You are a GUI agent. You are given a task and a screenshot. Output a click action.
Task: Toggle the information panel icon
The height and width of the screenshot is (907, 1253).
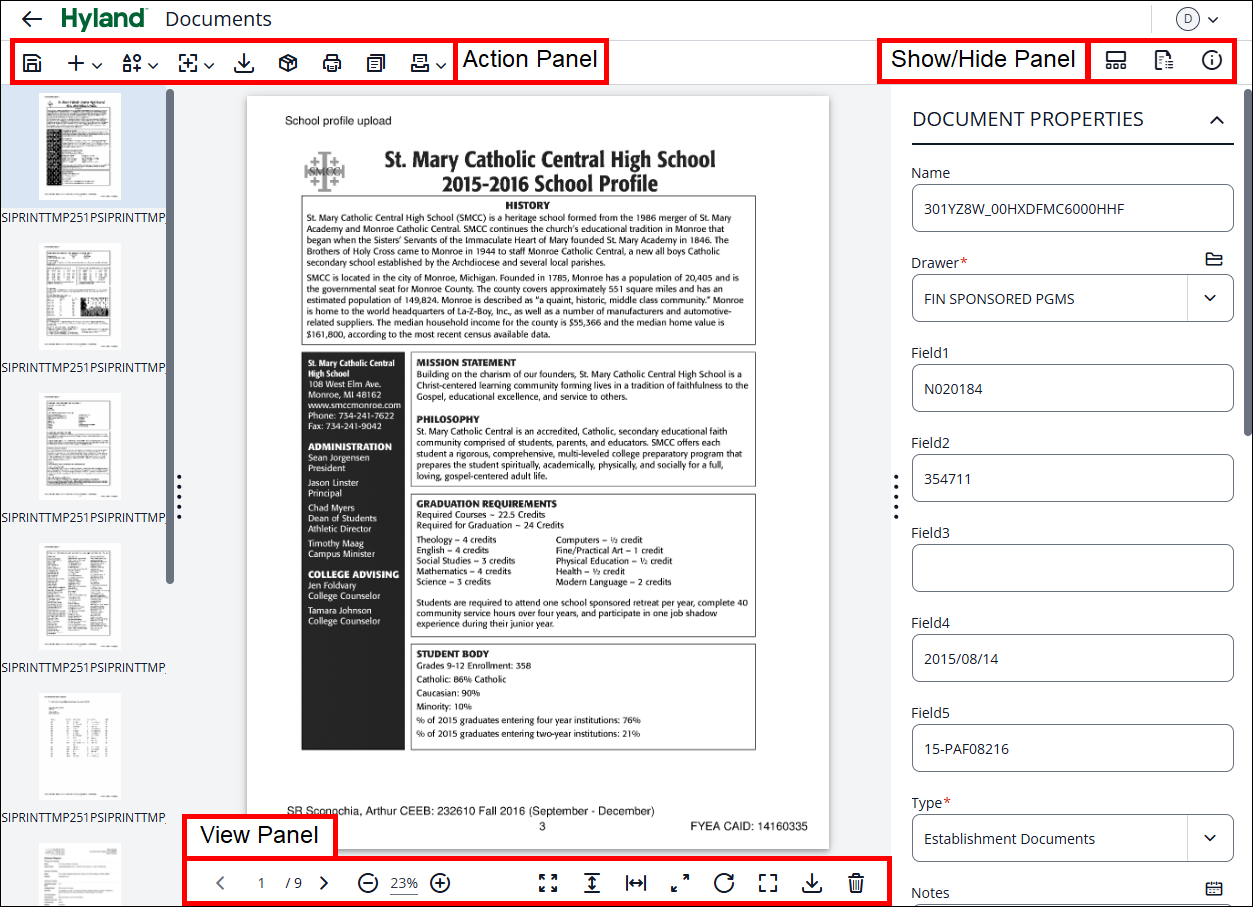point(1211,61)
